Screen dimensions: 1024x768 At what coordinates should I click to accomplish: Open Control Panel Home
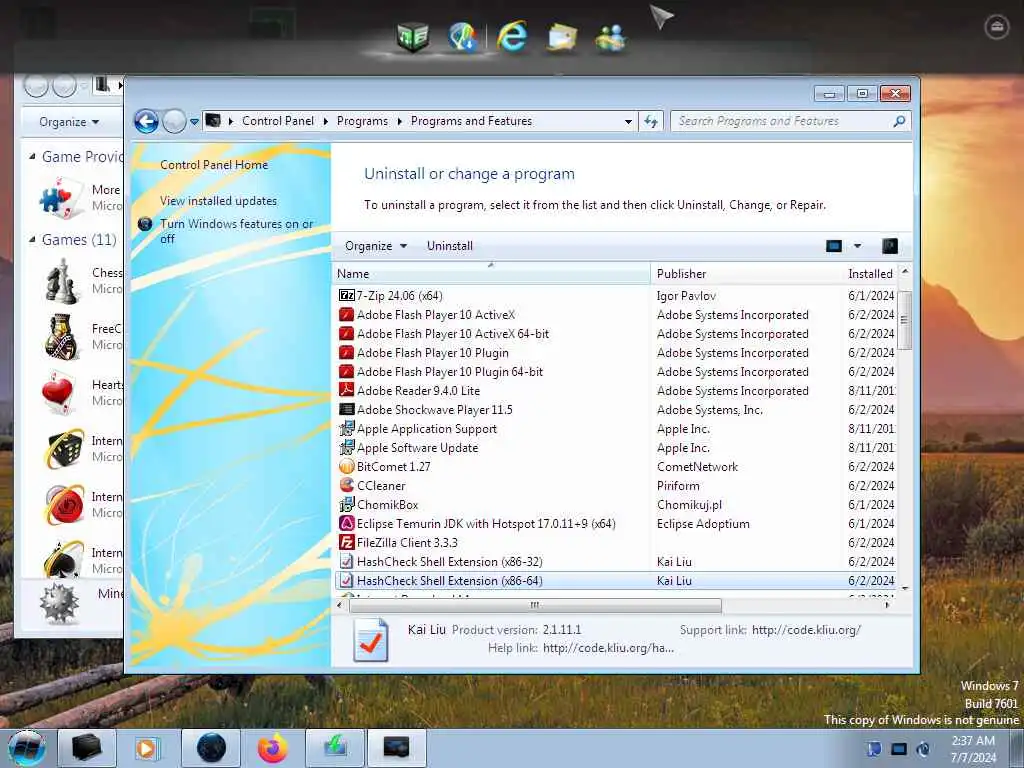214,165
